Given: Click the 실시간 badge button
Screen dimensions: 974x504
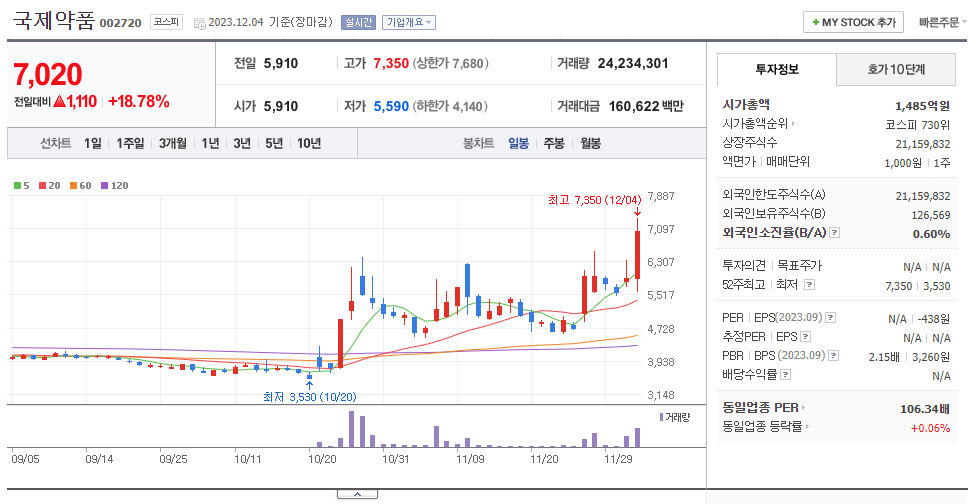Looking at the screenshot, I should point(358,22).
